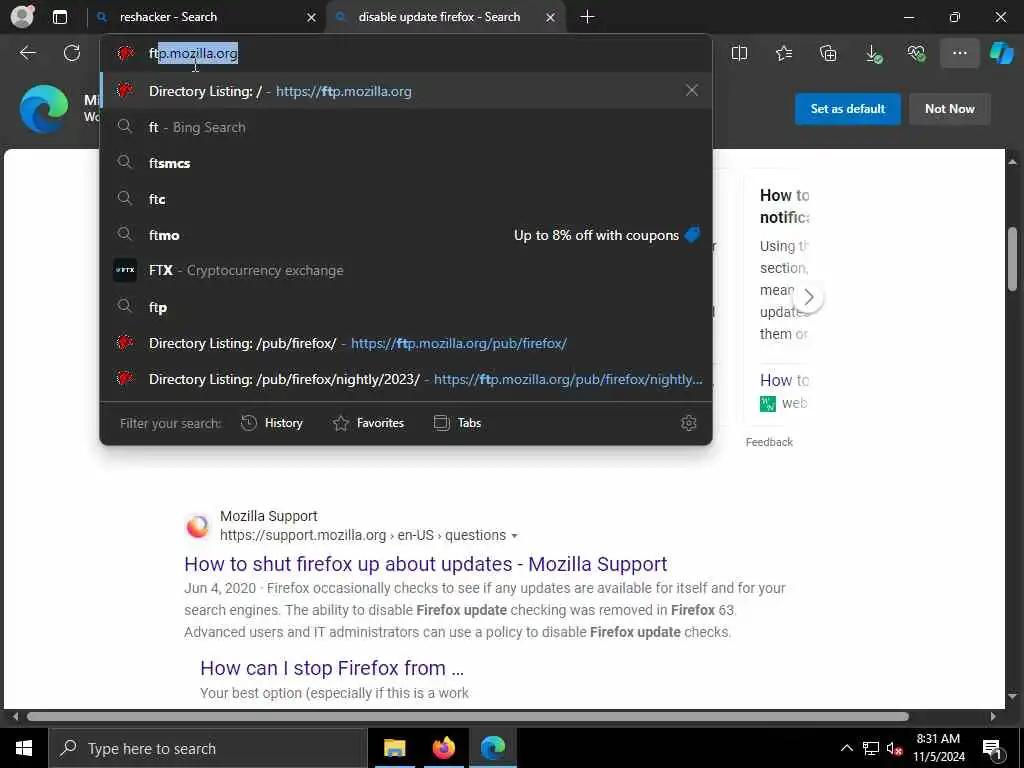This screenshot has width=1024, height=768.
Task: Click the Feedback link
Action: coord(769,442)
